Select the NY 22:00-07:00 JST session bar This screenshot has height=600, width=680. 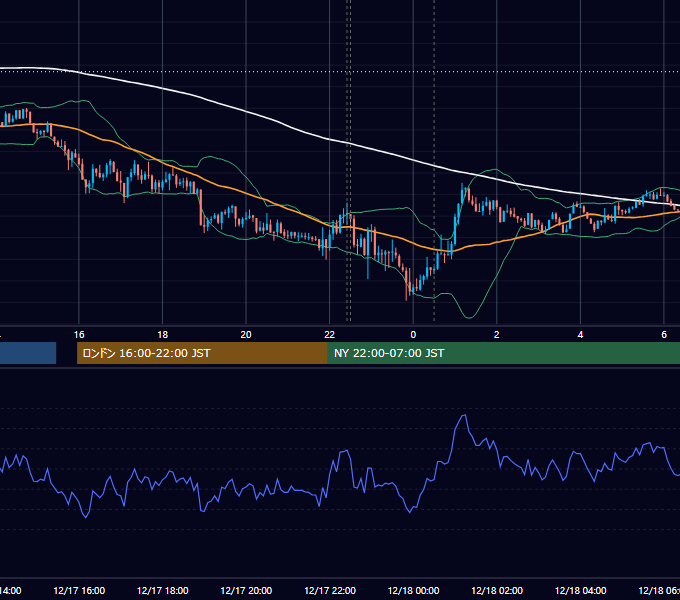click(503, 353)
